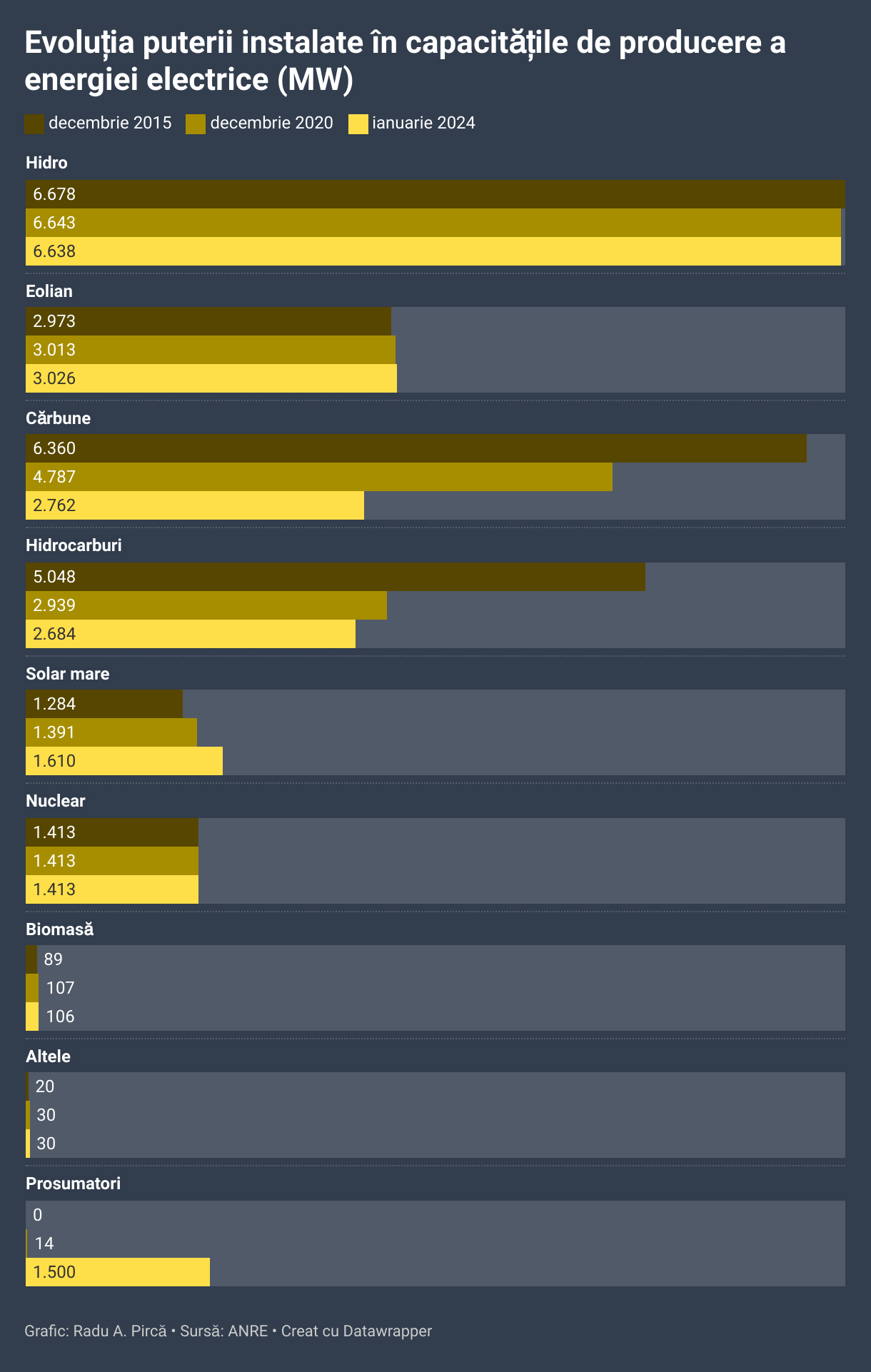Select the Hidrocarburi 5.048 bar
871x1372 pixels.
point(336,577)
